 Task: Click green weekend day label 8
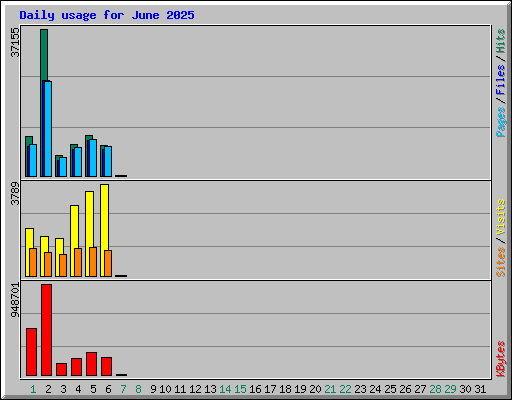(x=138, y=389)
